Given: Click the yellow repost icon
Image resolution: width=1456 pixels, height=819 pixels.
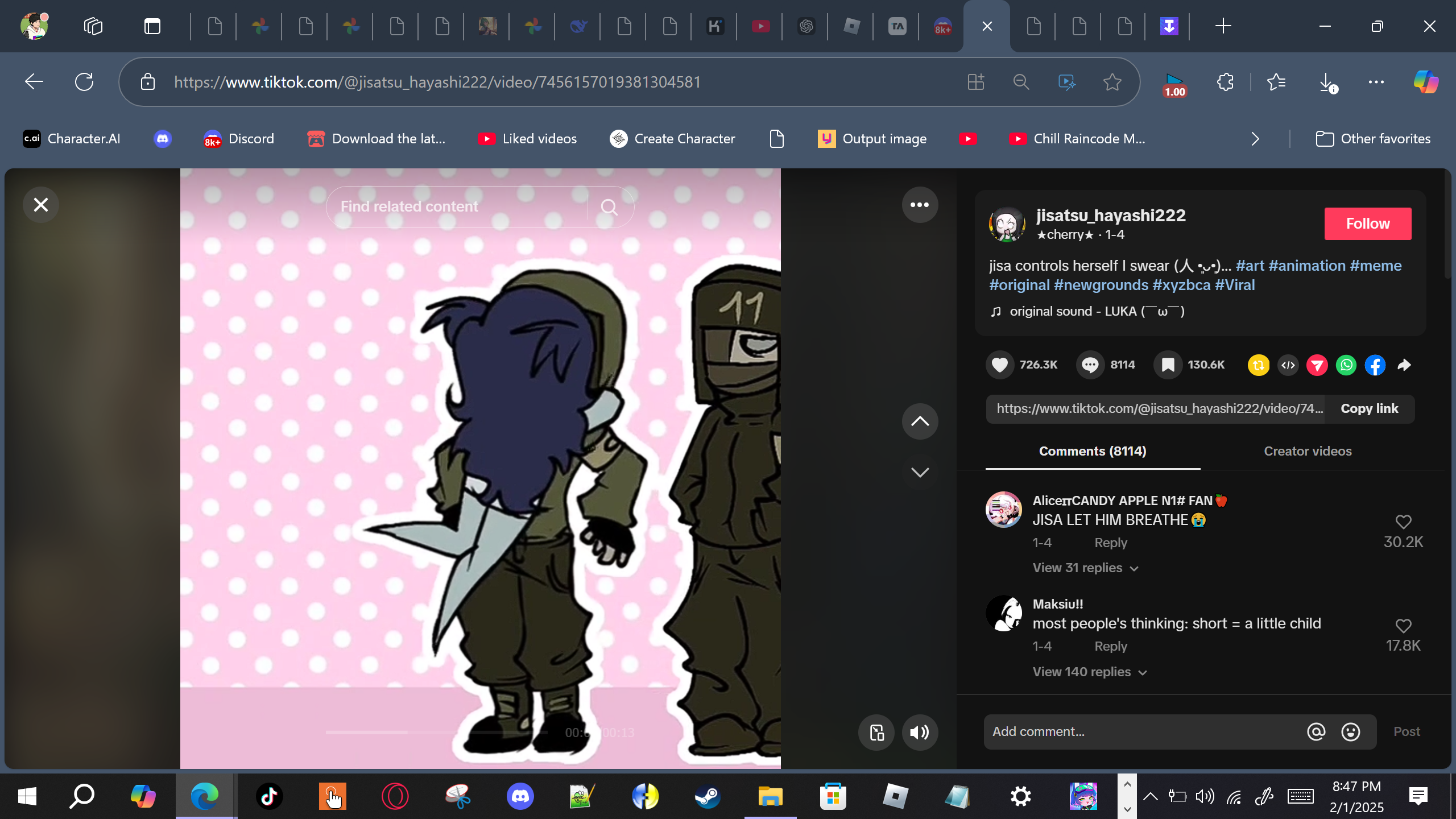Looking at the screenshot, I should (x=1258, y=365).
